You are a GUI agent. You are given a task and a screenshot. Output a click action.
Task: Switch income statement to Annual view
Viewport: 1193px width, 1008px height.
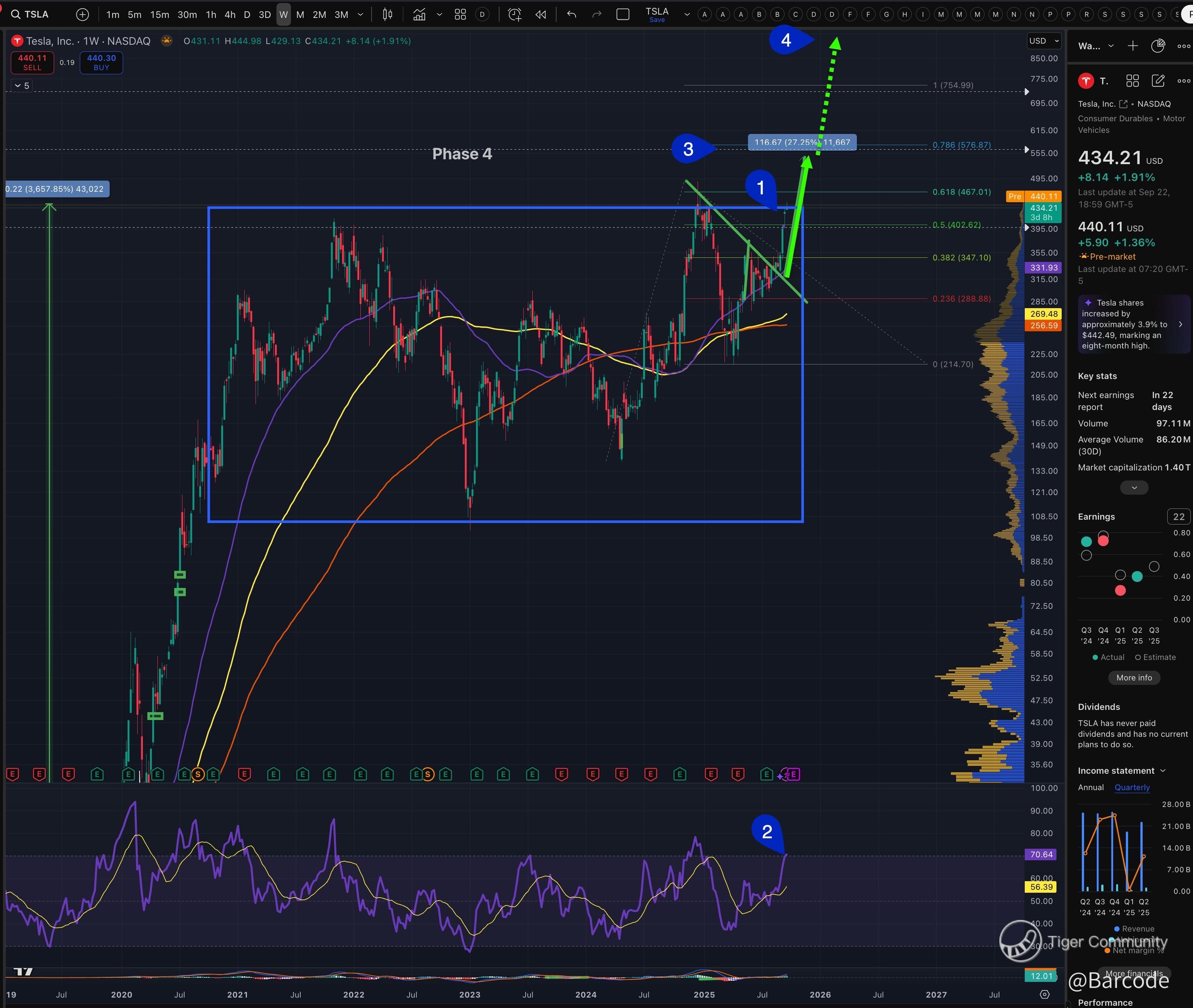click(x=1090, y=788)
